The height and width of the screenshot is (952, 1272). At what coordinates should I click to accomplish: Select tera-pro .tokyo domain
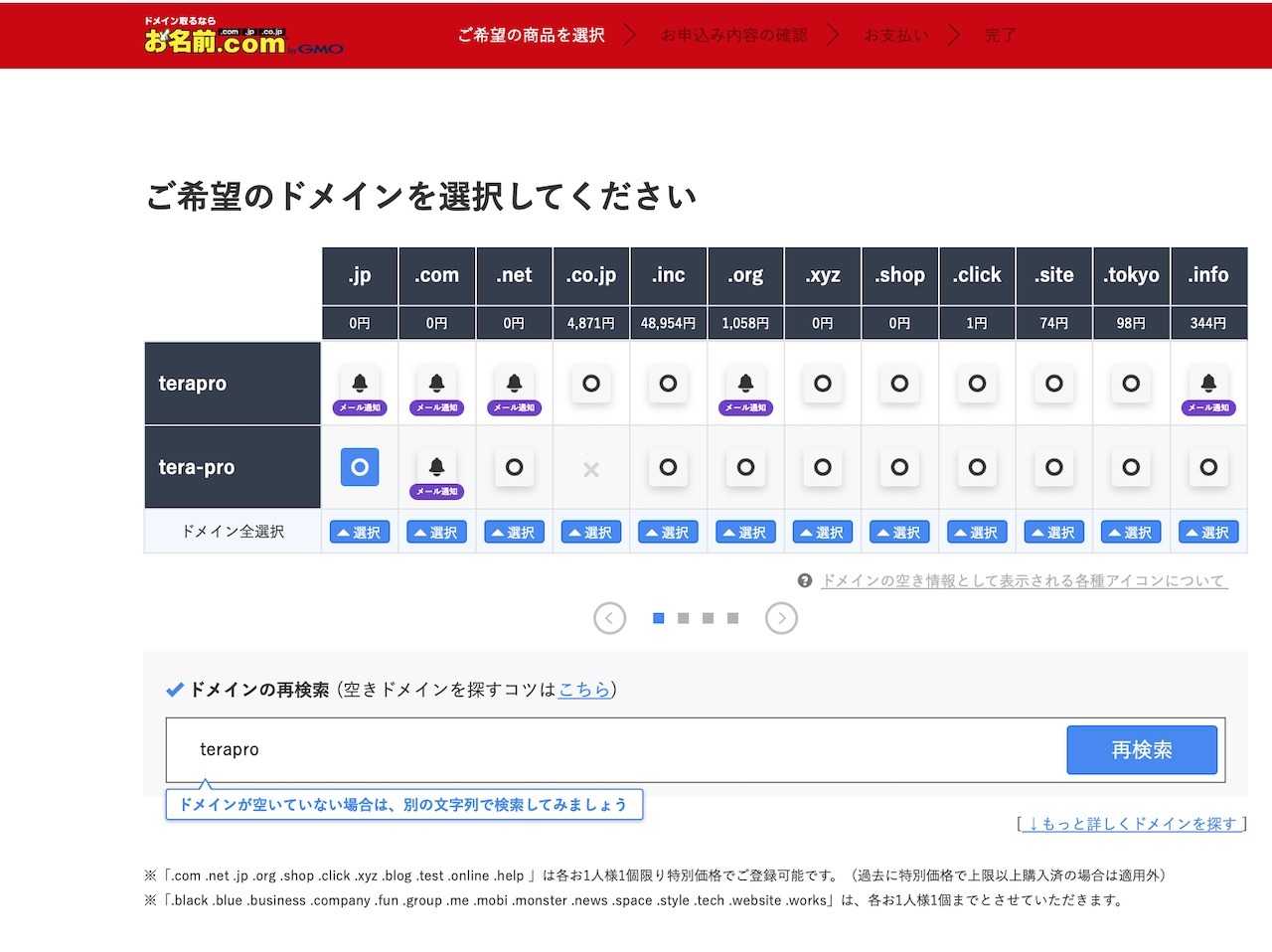pos(1131,467)
